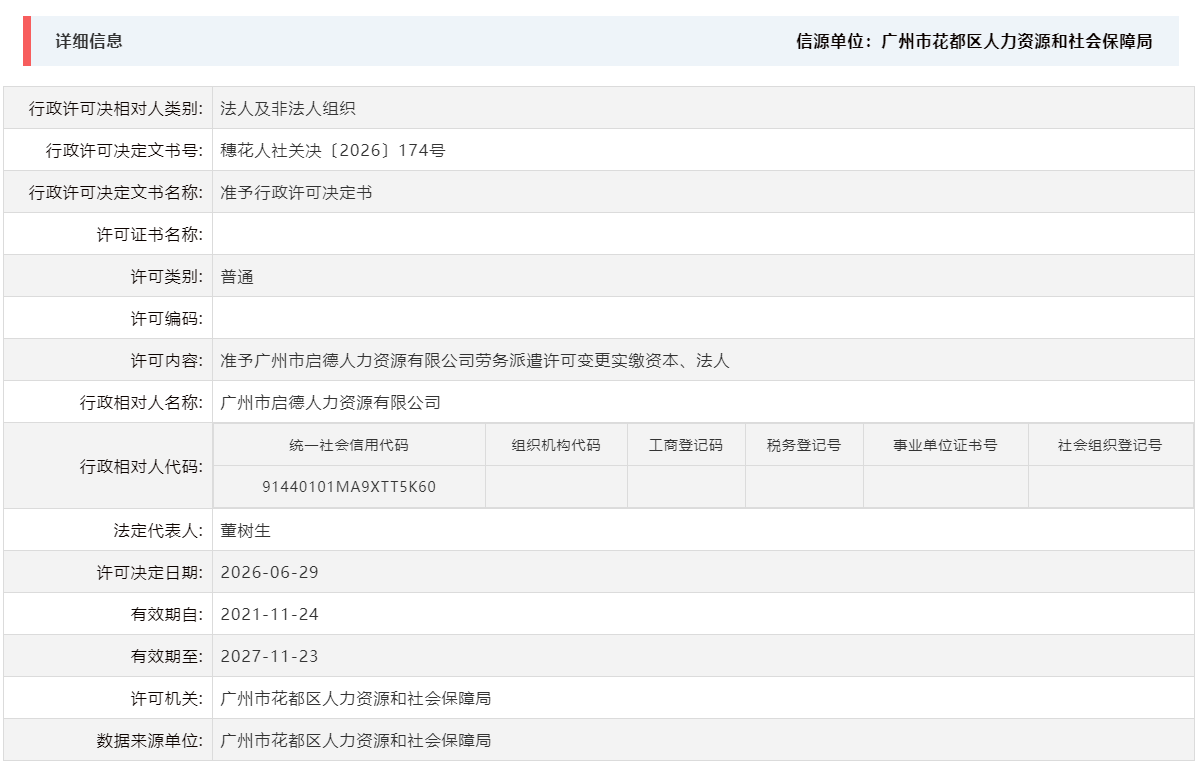Click the 工商登记码 column header
Image resolution: width=1195 pixels, height=766 pixels.
[x=686, y=445]
